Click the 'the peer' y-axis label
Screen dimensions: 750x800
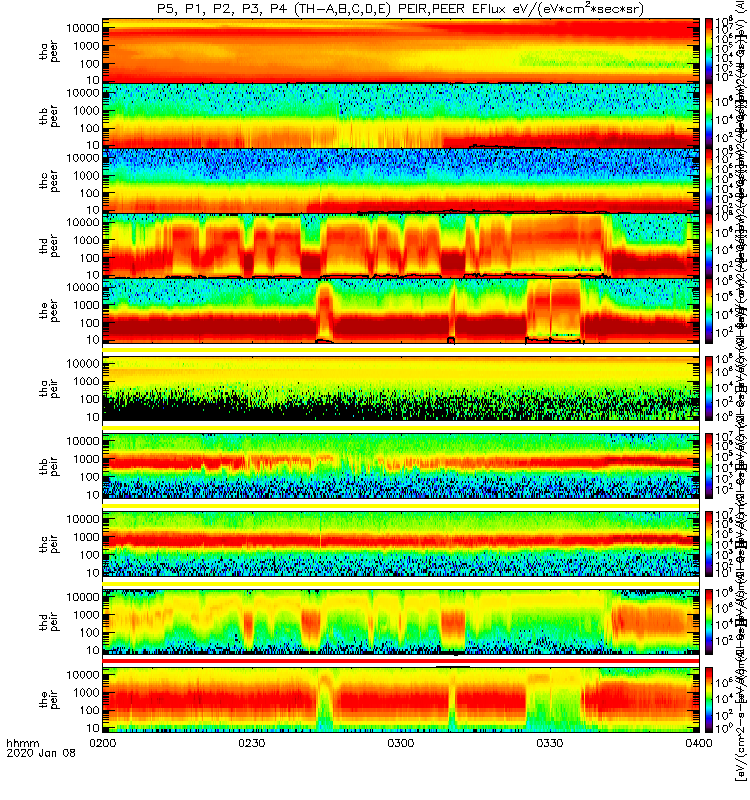[49, 311]
